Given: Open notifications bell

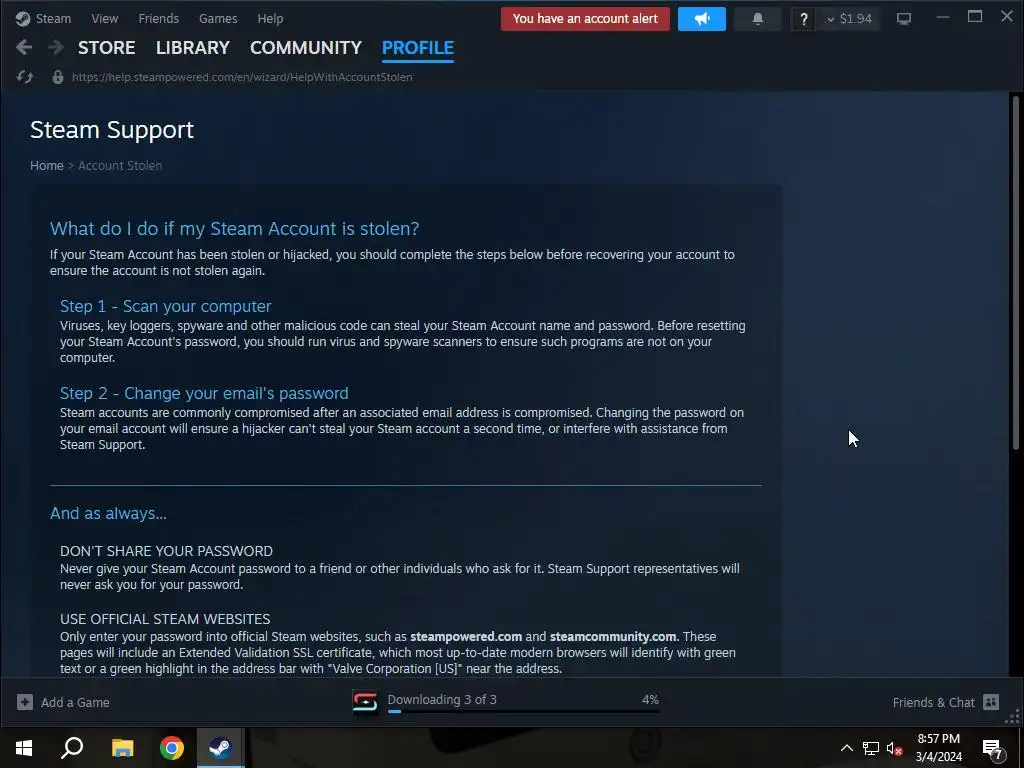Looking at the screenshot, I should (758, 19).
